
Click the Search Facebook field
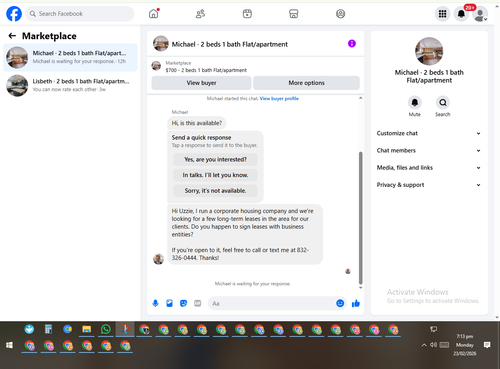(x=80, y=14)
